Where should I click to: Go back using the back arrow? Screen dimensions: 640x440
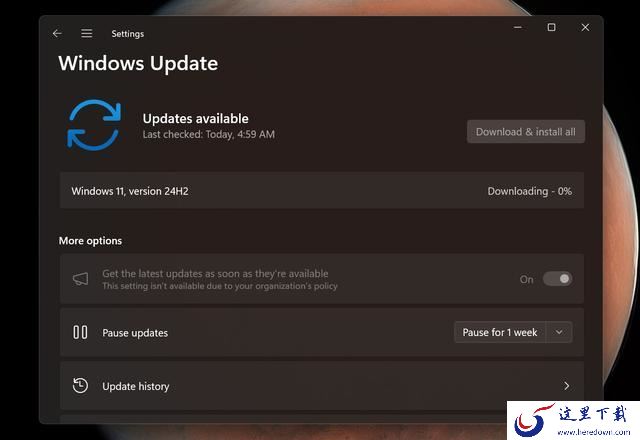click(57, 33)
